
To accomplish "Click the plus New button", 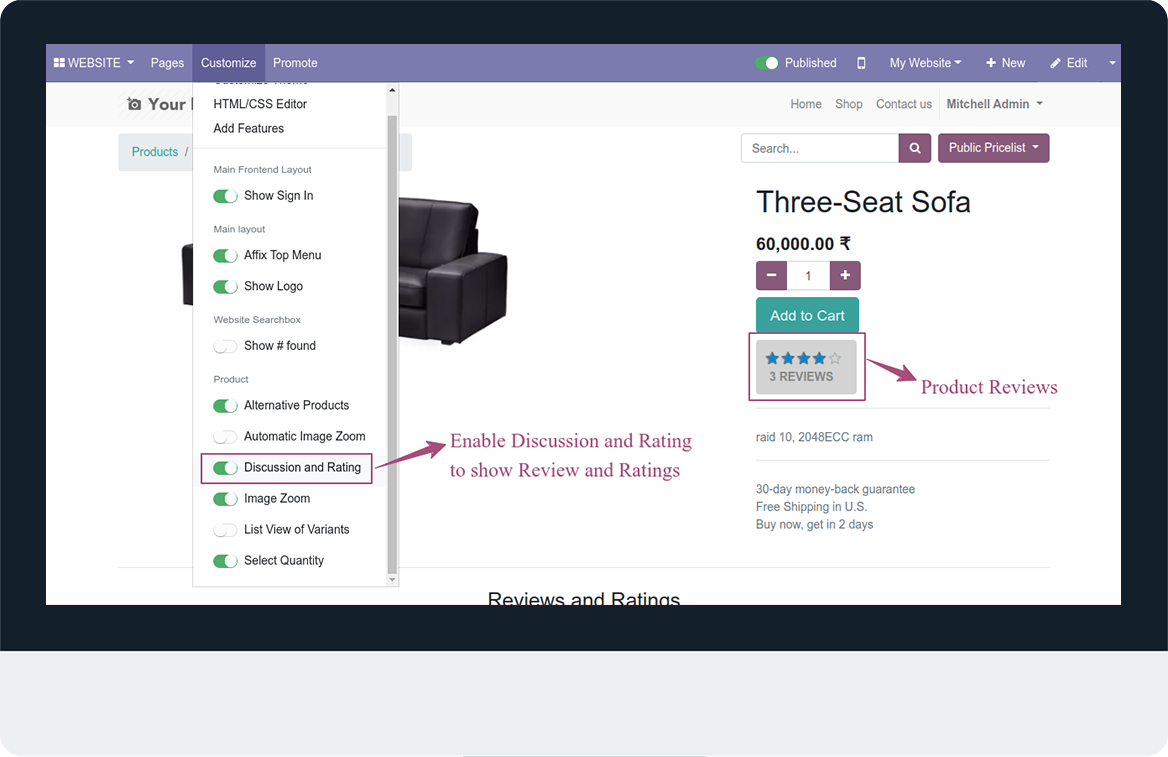I will [1006, 63].
